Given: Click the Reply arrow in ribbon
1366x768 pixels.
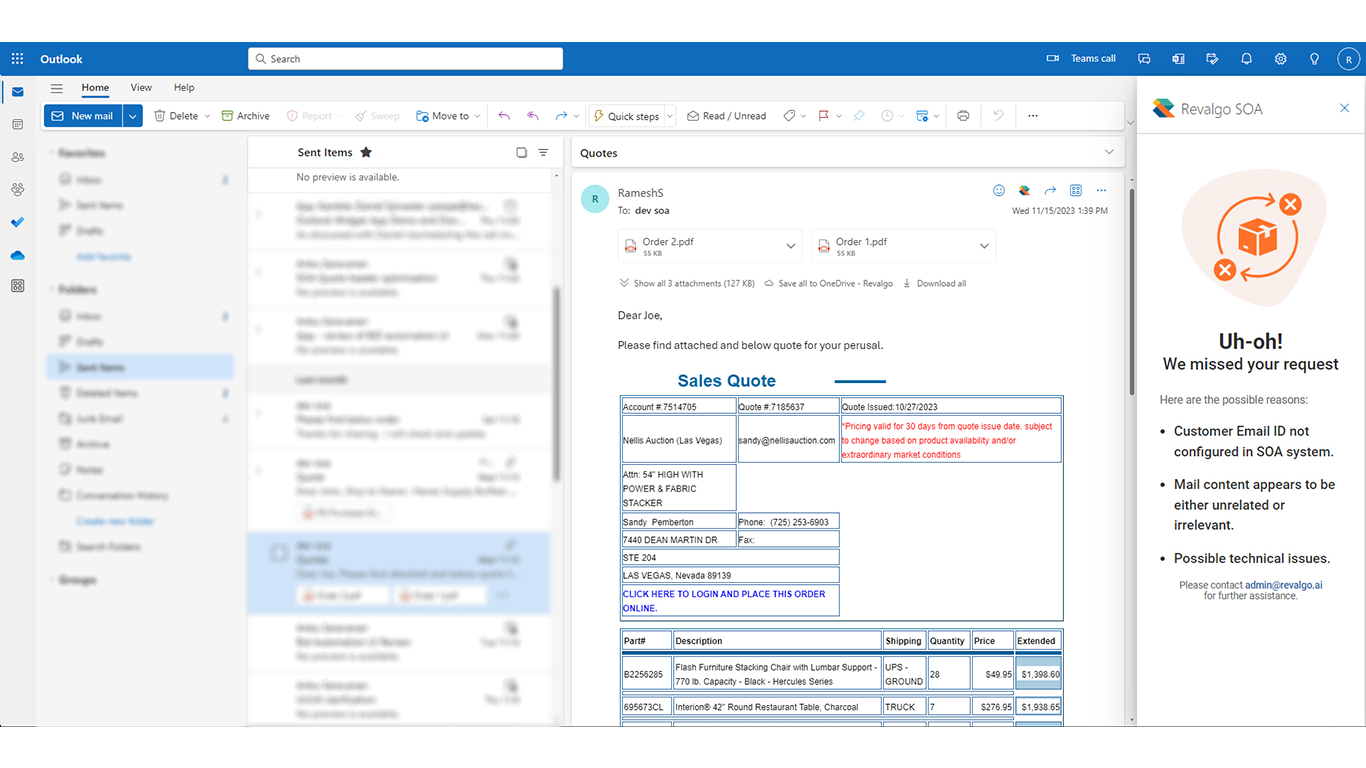Looking at the screenshot, I should pos(504,116).
